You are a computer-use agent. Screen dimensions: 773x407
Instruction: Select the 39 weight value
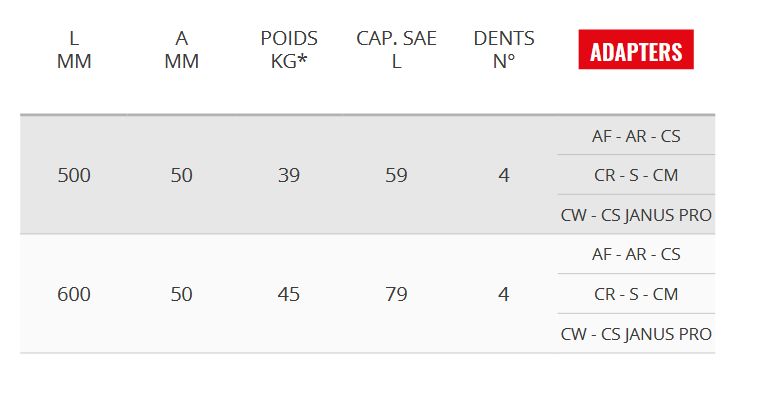coord(289,175)
